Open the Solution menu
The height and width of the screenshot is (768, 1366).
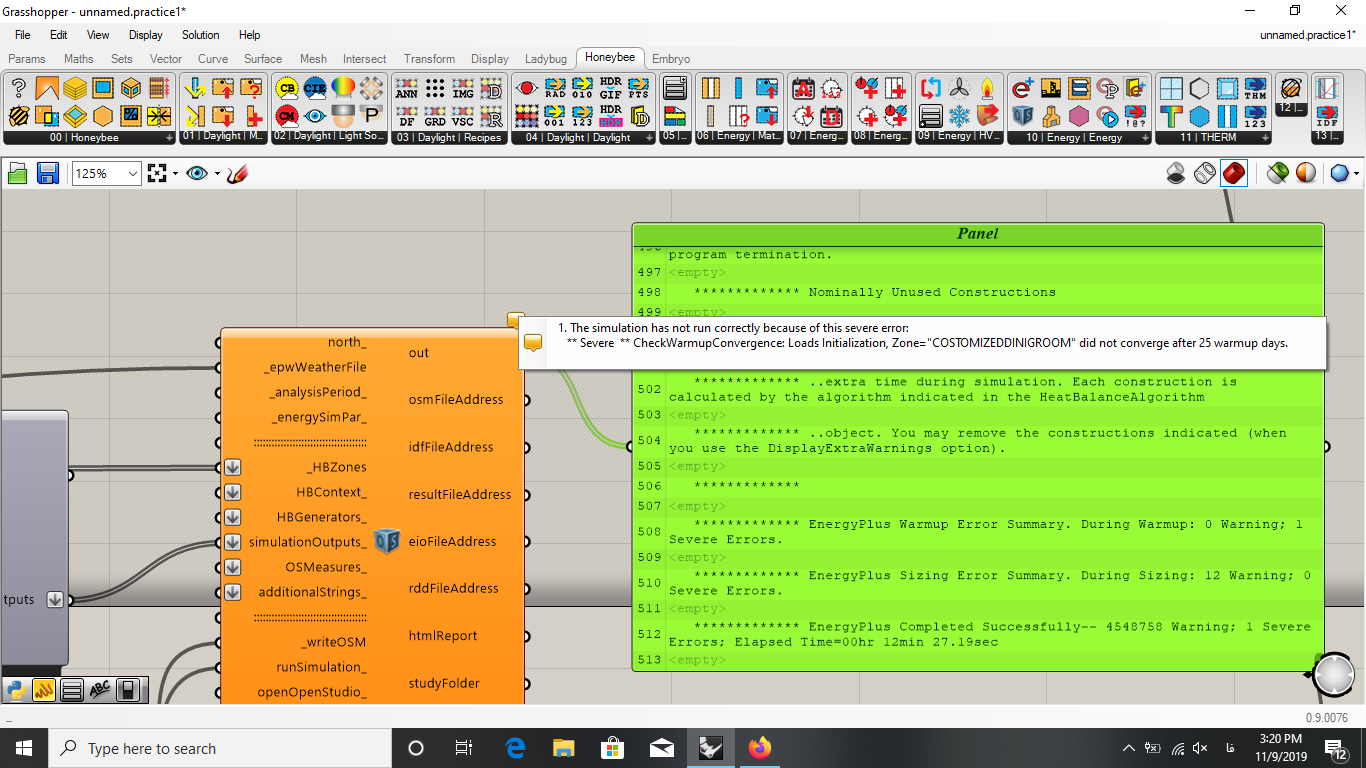[x=200, y=35]
